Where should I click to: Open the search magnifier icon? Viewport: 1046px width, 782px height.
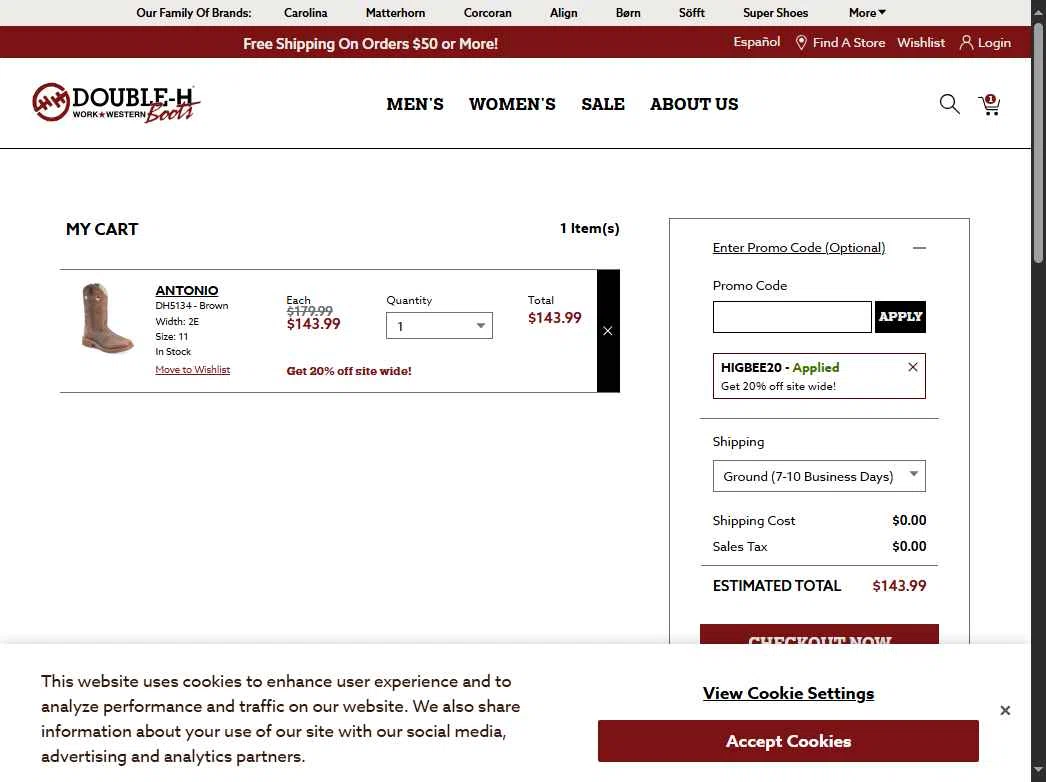pos(949,104)
